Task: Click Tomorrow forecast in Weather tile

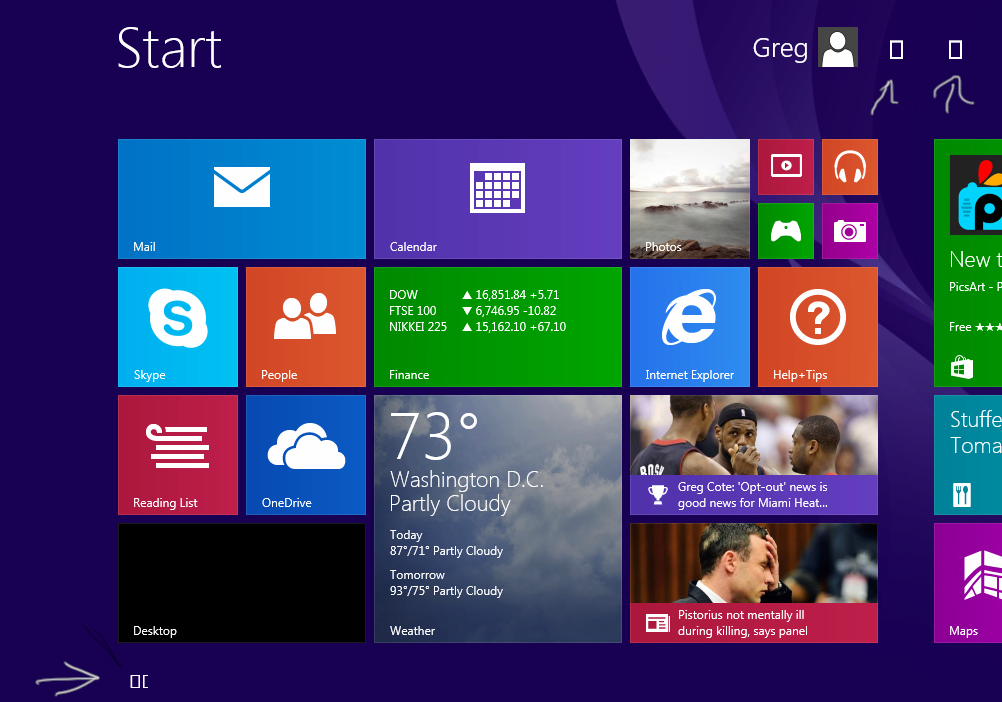Action: pos(446,583)
